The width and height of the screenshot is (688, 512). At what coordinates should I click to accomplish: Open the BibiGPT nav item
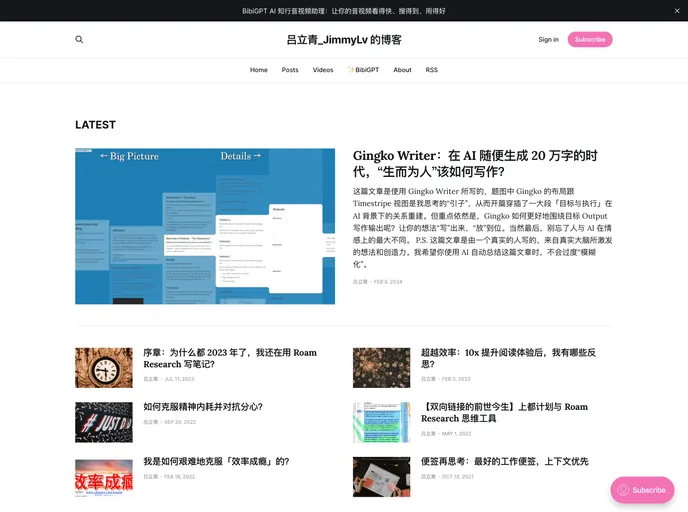point(363,70)
